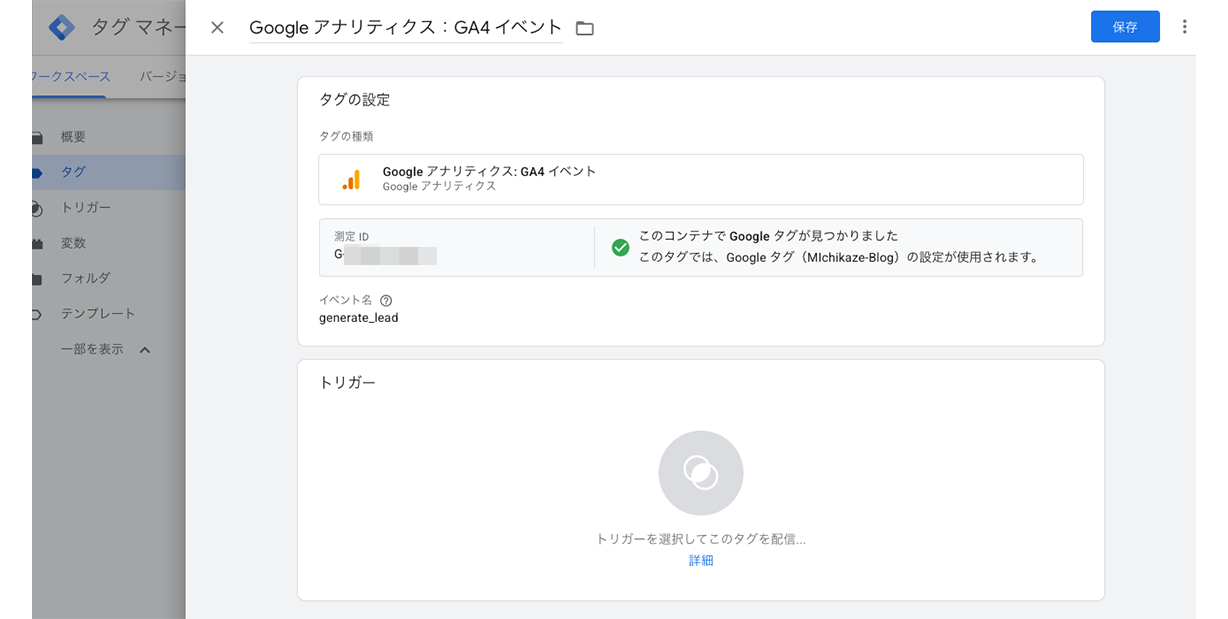Select the Google Analytics bar chart icon
This screenshot has height=619, width=1228.
point(351,180)
